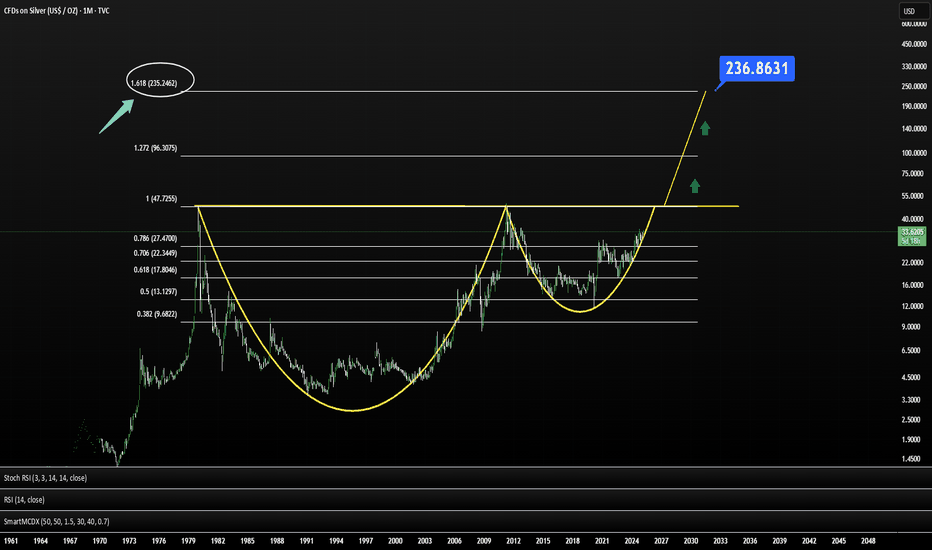Click the 2012 year on the time axis
The width and height of the screenshot is (932, 550).
click(514, 541)
